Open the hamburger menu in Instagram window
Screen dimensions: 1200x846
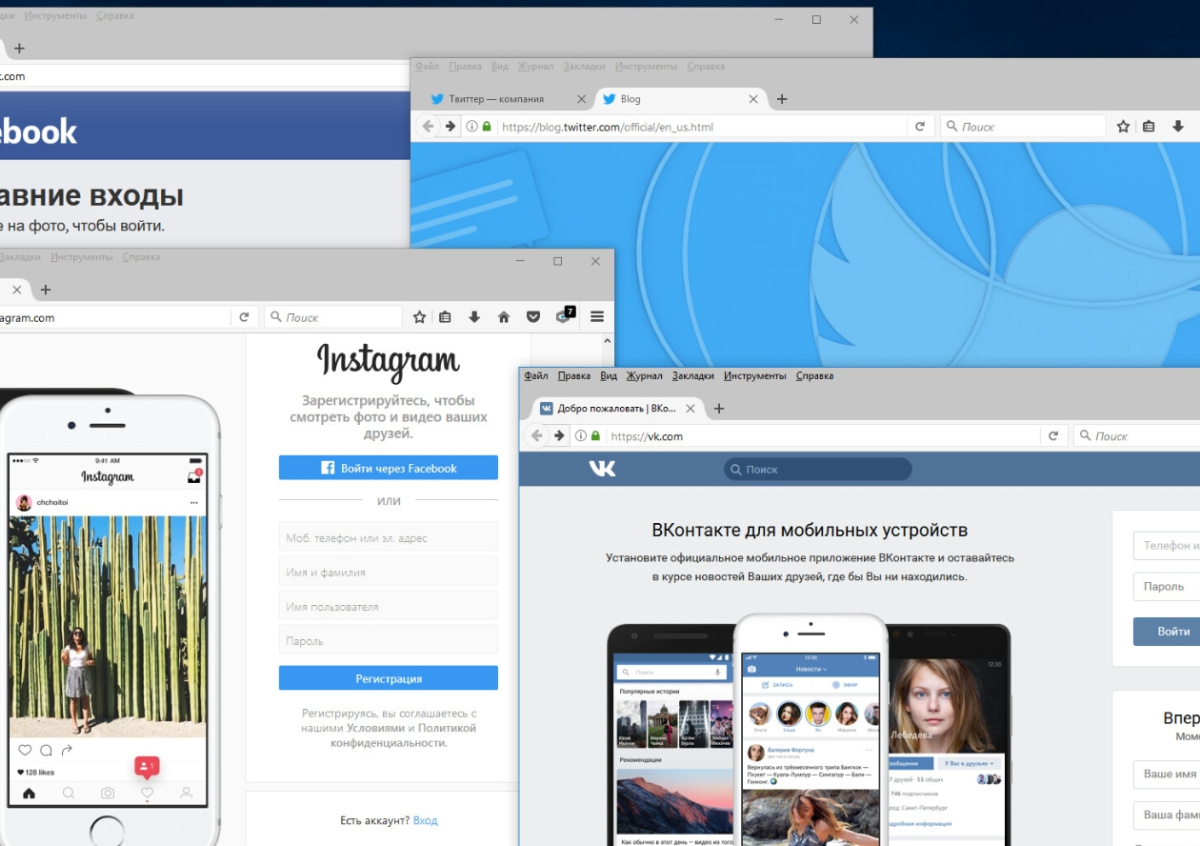coord(597,317)
